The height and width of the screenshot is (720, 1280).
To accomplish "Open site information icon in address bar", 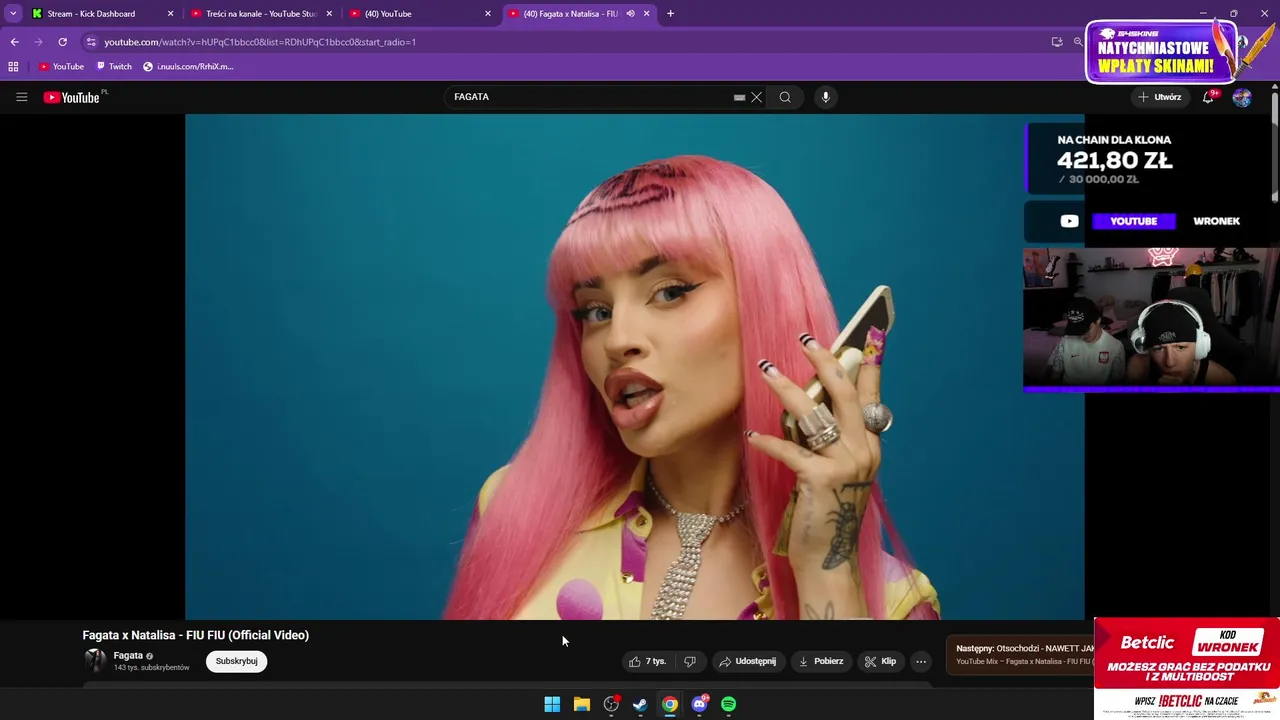I will (x=91, y=42).
